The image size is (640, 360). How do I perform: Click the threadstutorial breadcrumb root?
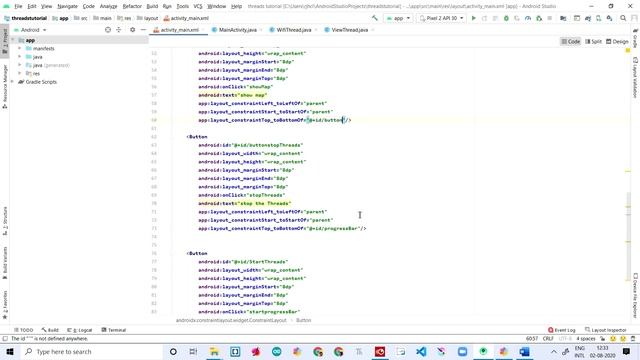pos(25,18)
